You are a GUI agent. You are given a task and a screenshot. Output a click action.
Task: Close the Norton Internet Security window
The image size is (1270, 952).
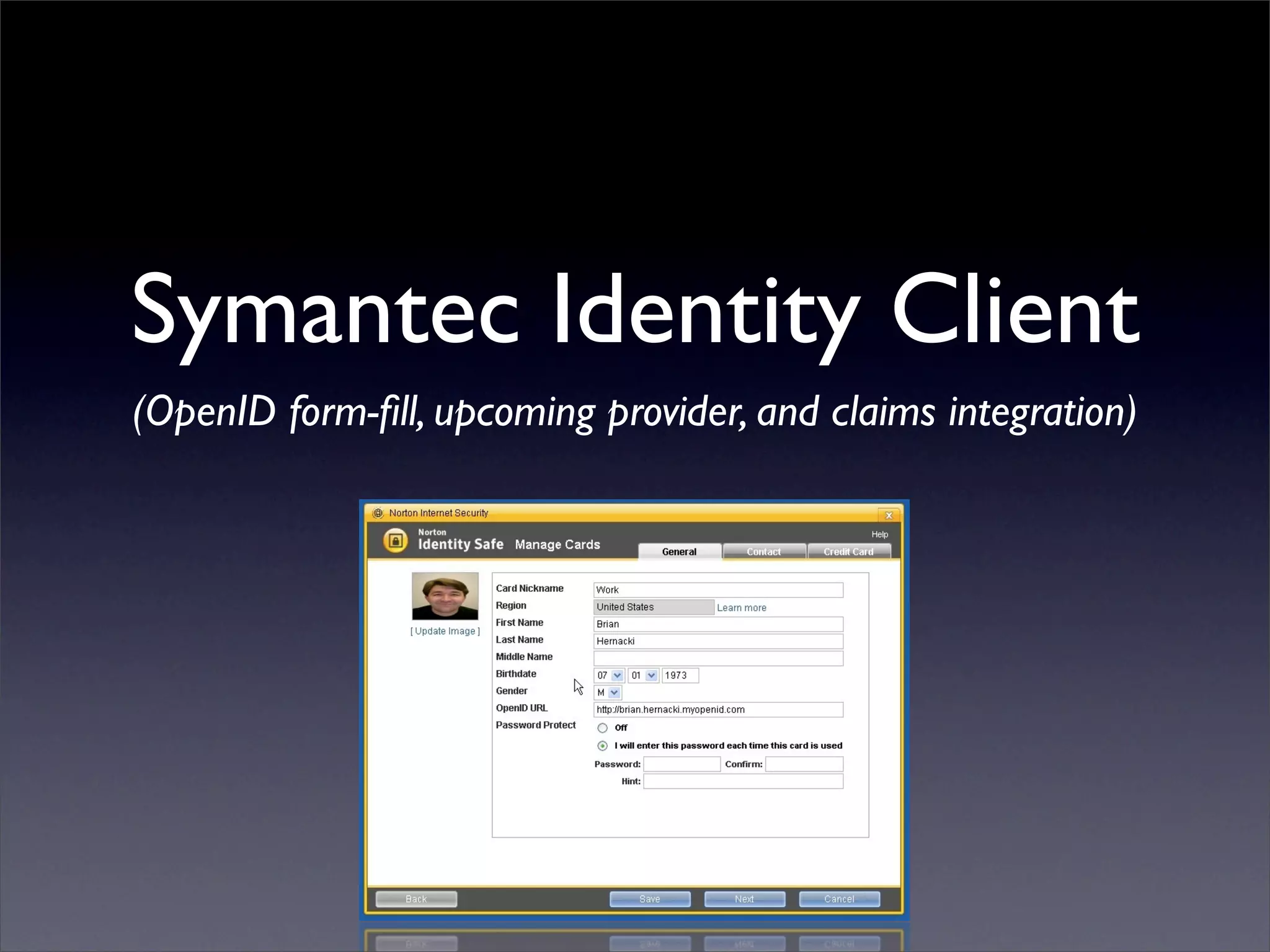coord(889,515)
